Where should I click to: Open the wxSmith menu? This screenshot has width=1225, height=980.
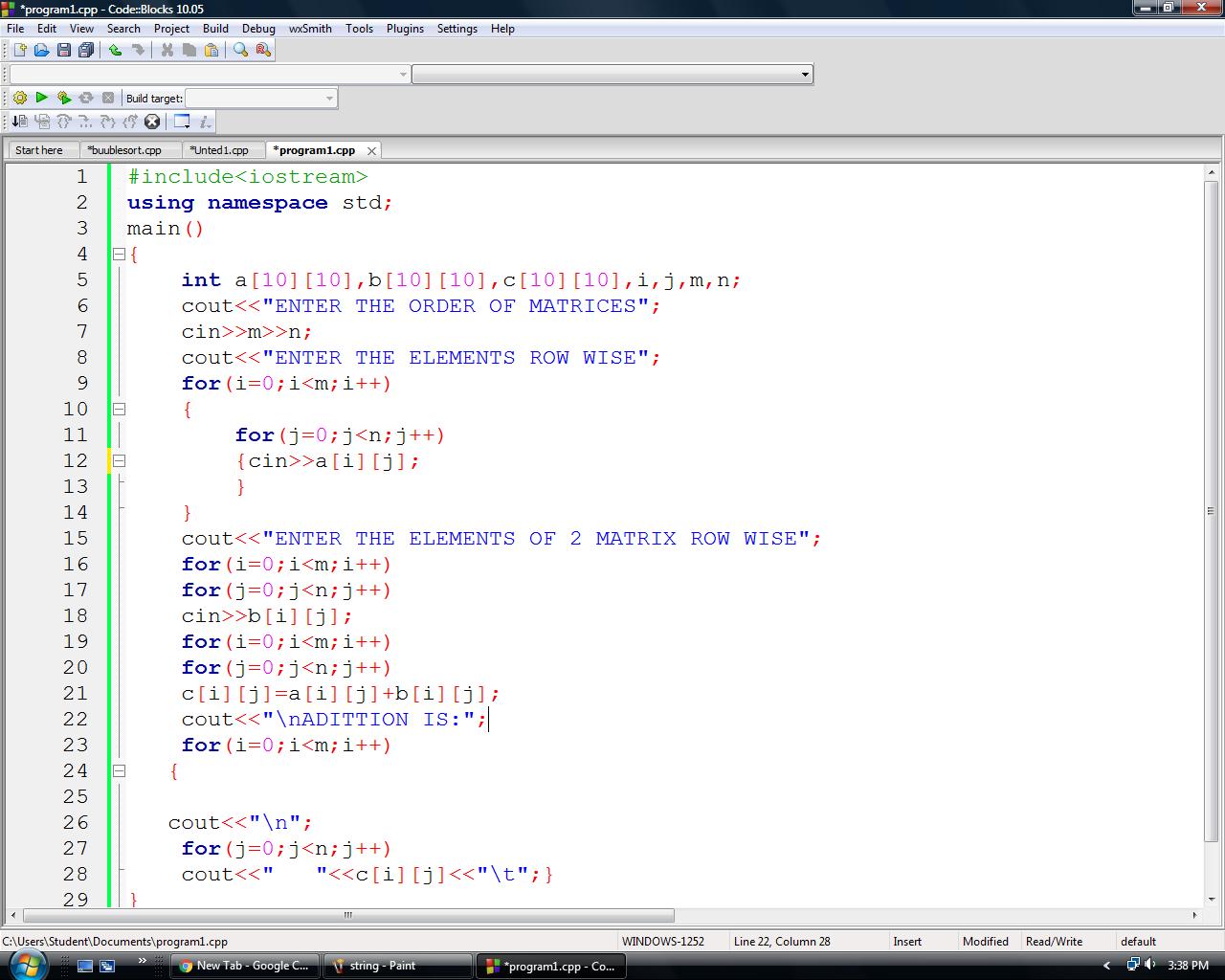pyautogui.click(x=309, y=29)
